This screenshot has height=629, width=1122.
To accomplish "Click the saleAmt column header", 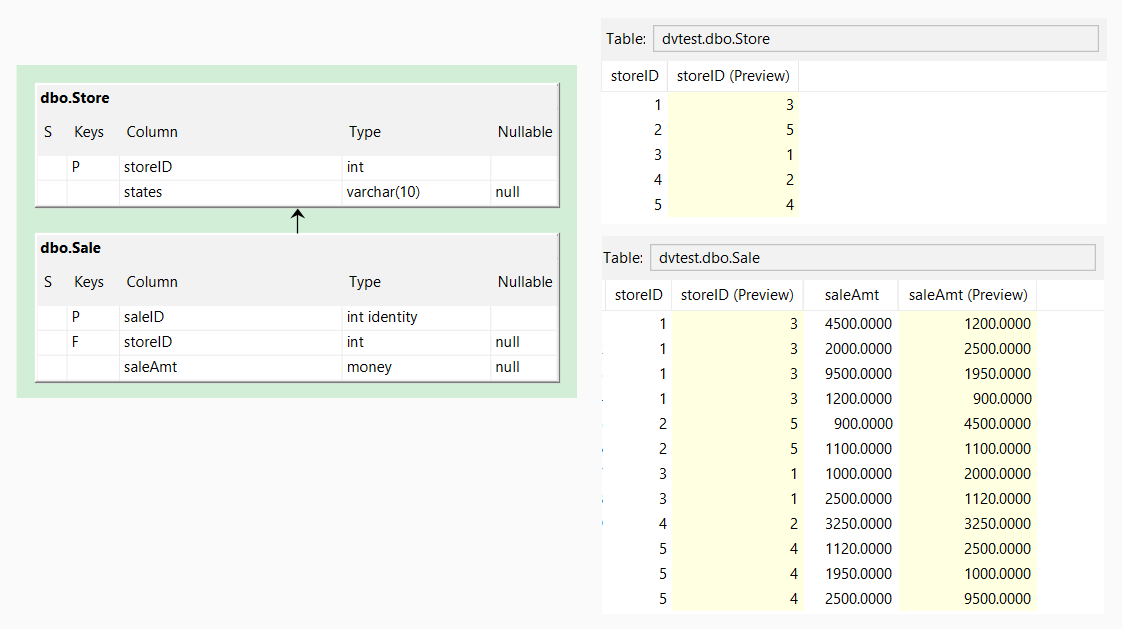I will (x=852, y=295).
